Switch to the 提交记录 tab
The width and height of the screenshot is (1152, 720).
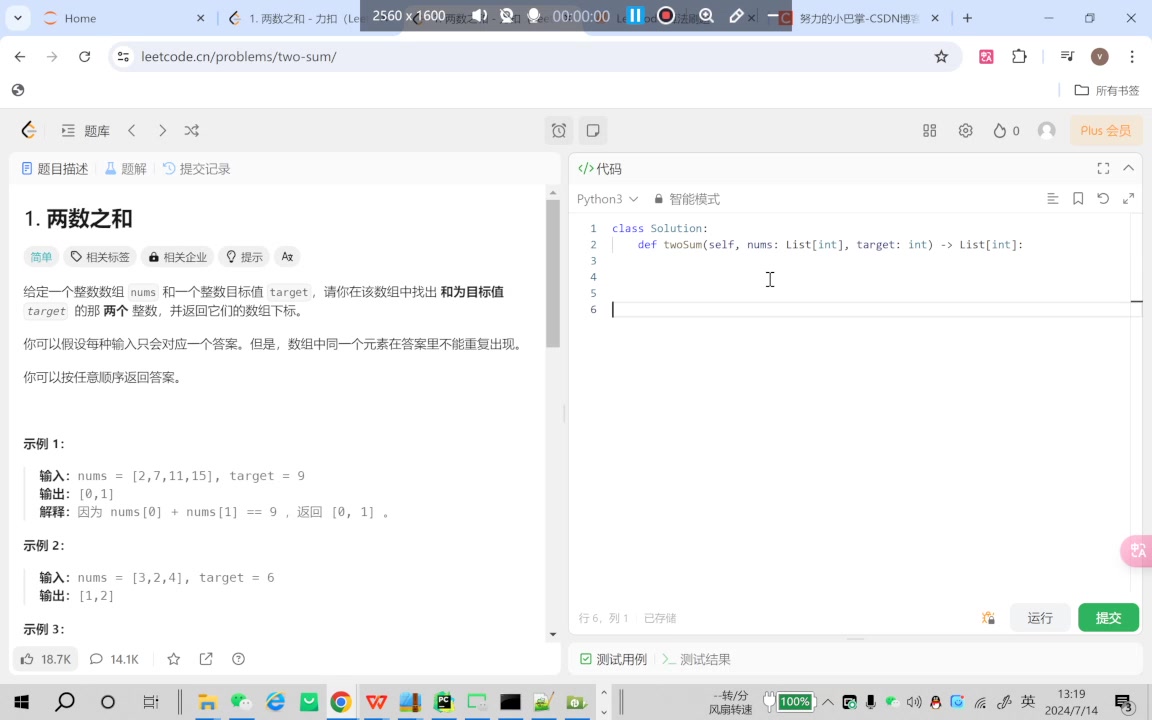[196, 169]
